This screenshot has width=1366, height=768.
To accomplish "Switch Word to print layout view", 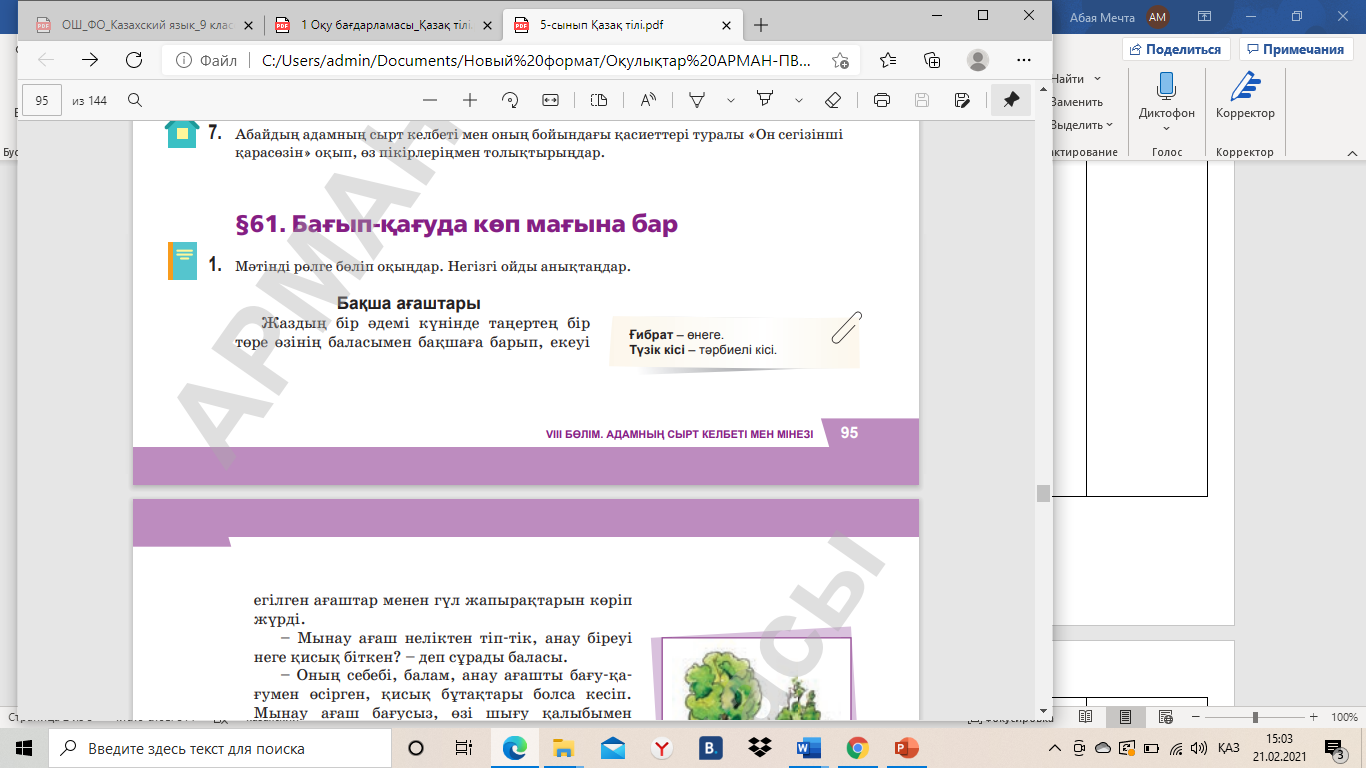I will [x=1125, y=717].
